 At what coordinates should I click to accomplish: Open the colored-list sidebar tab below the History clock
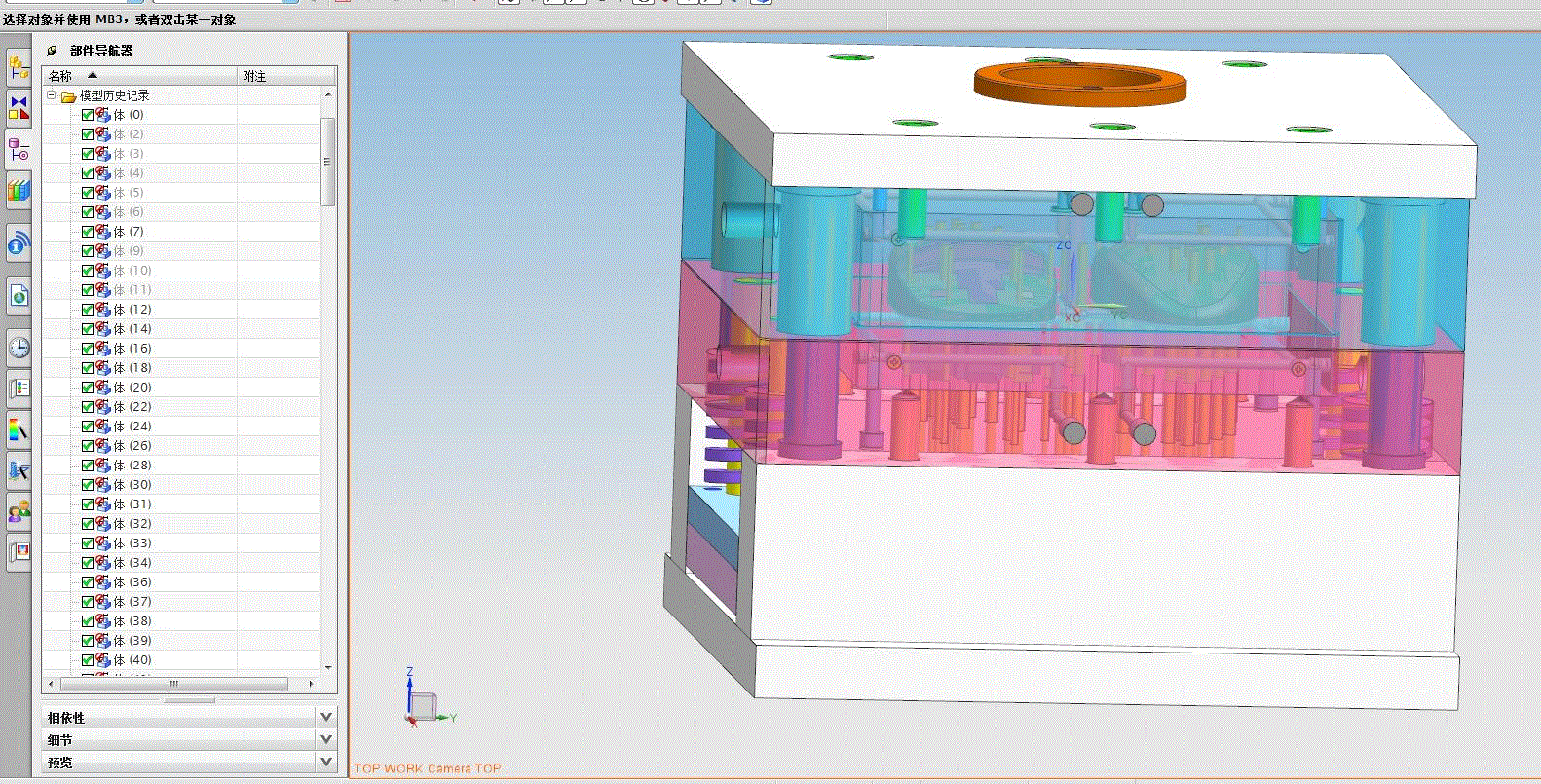[19, 389]
